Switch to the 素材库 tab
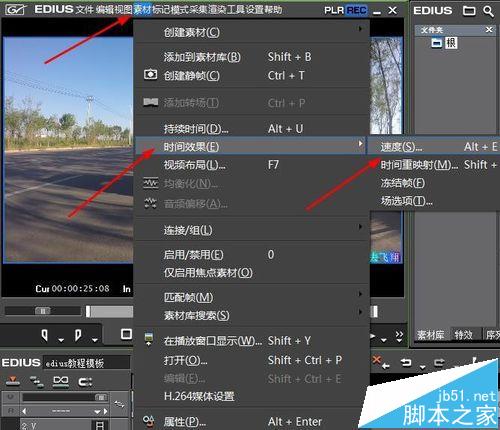This screenshot has height=430, width=500. [x=430, y=335]
